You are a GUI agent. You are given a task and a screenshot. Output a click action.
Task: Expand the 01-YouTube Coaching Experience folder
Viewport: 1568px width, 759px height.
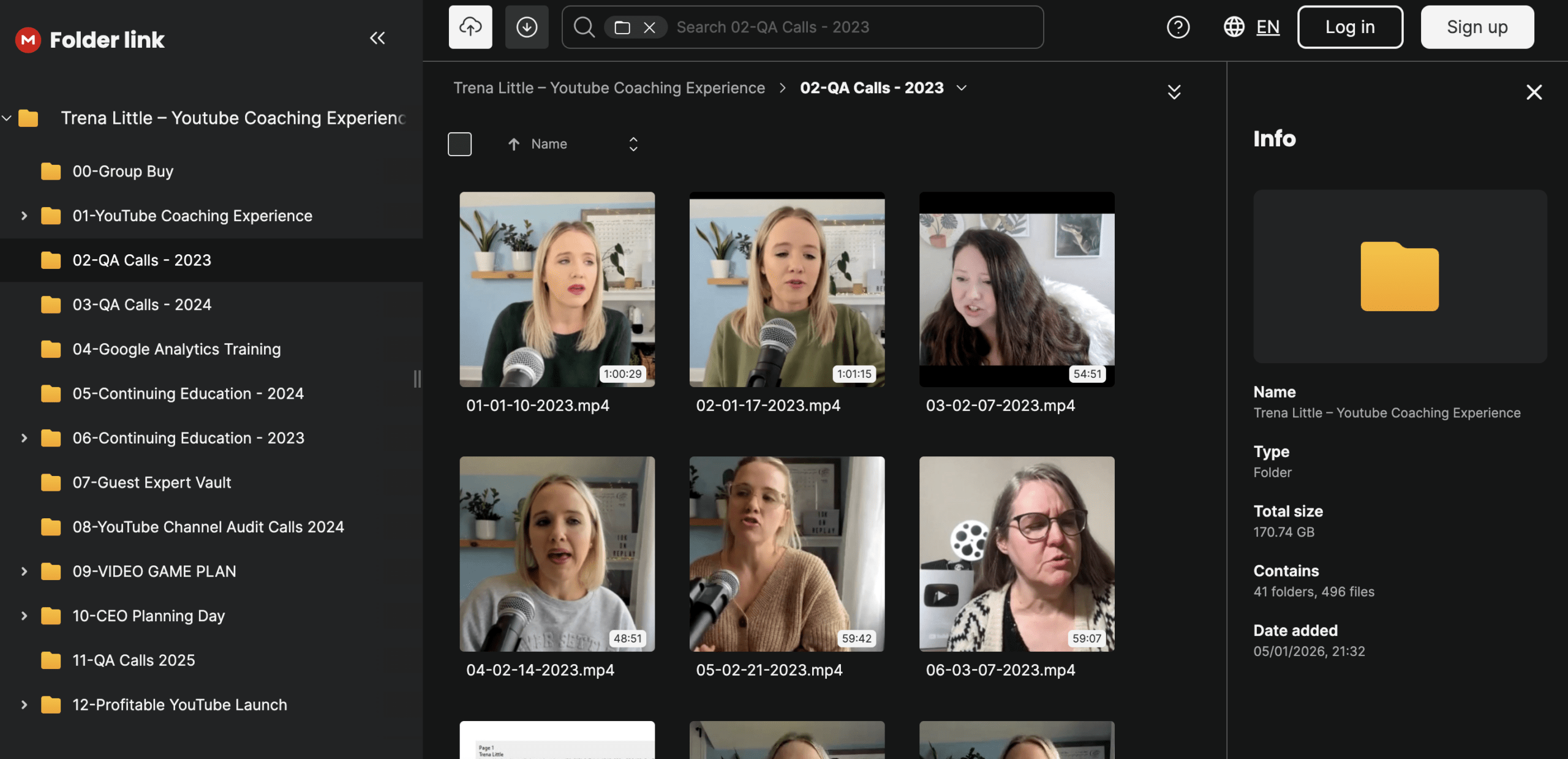[24, 216]
